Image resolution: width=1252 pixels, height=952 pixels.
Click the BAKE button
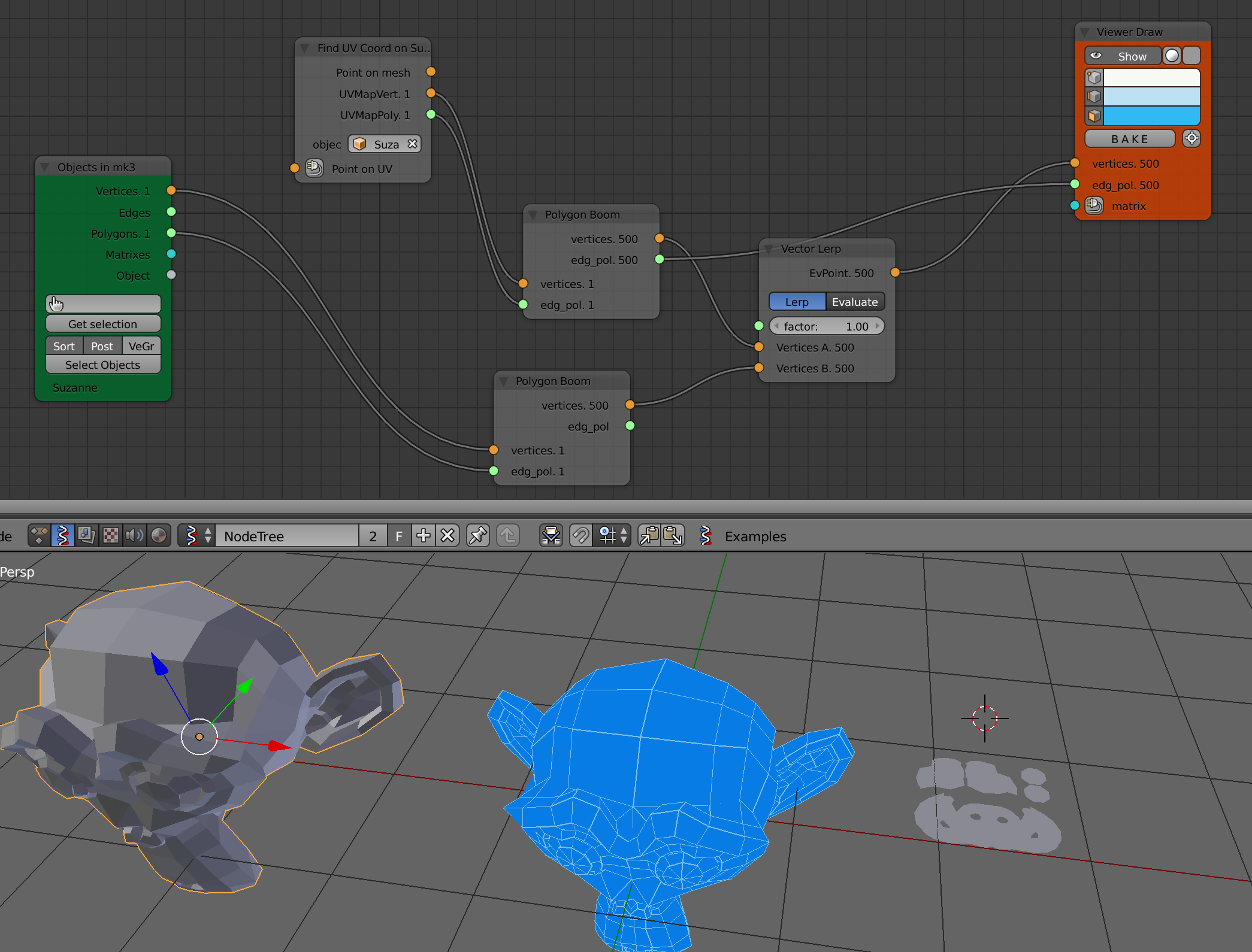click(1130, 138)
